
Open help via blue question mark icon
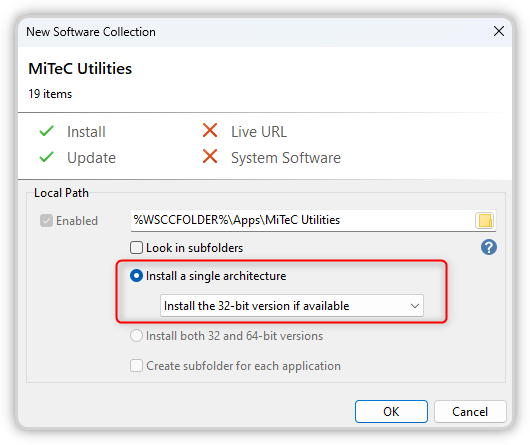coord(489,247)
